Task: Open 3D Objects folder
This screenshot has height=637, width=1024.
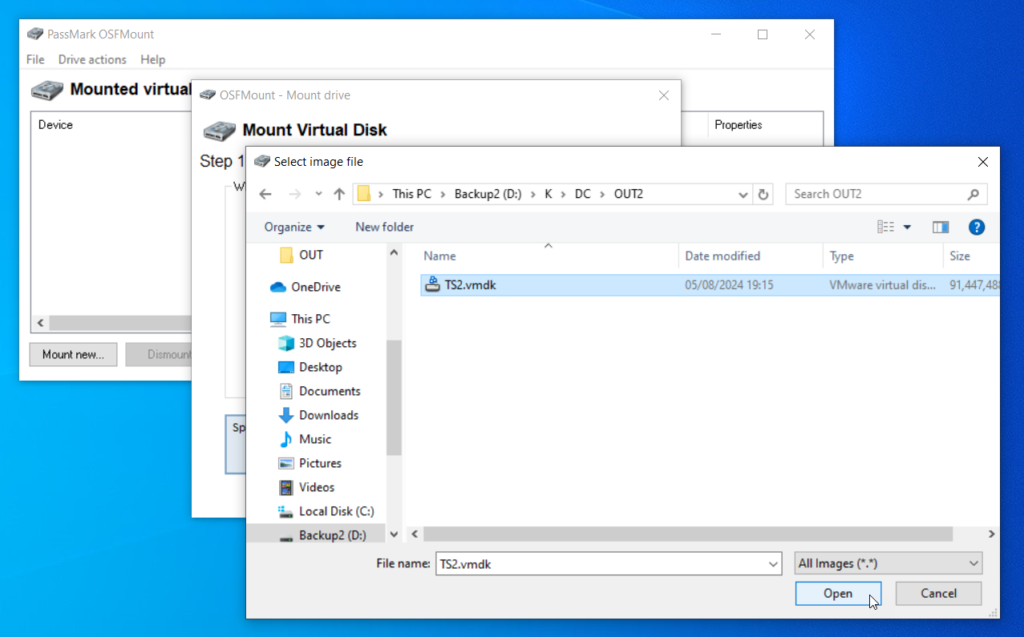Action: (x=327, y=343)
